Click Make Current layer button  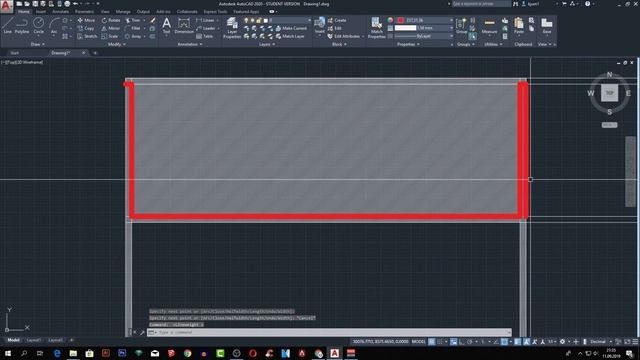coord(291,28)
